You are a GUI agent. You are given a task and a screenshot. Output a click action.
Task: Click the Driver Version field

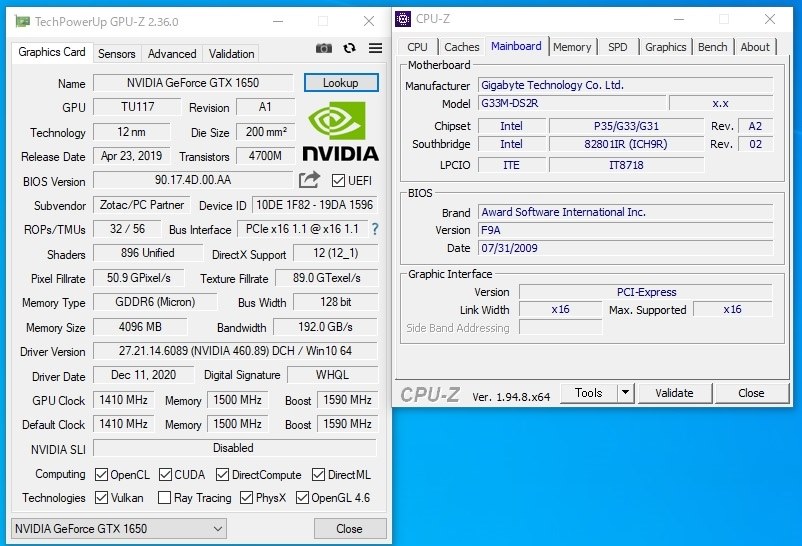(x=235, y=351)
